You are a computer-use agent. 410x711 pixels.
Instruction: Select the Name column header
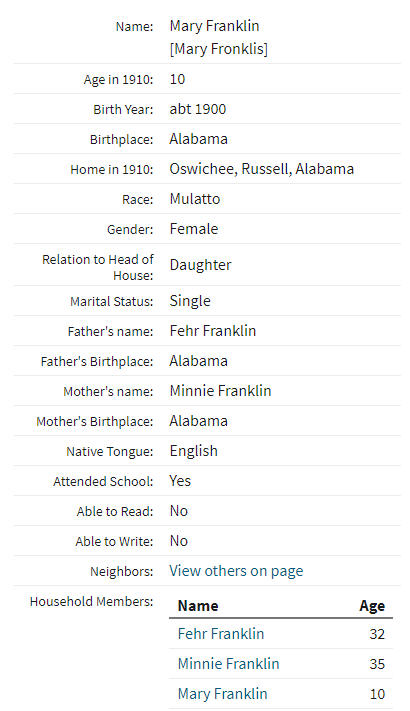pos(198,606)
